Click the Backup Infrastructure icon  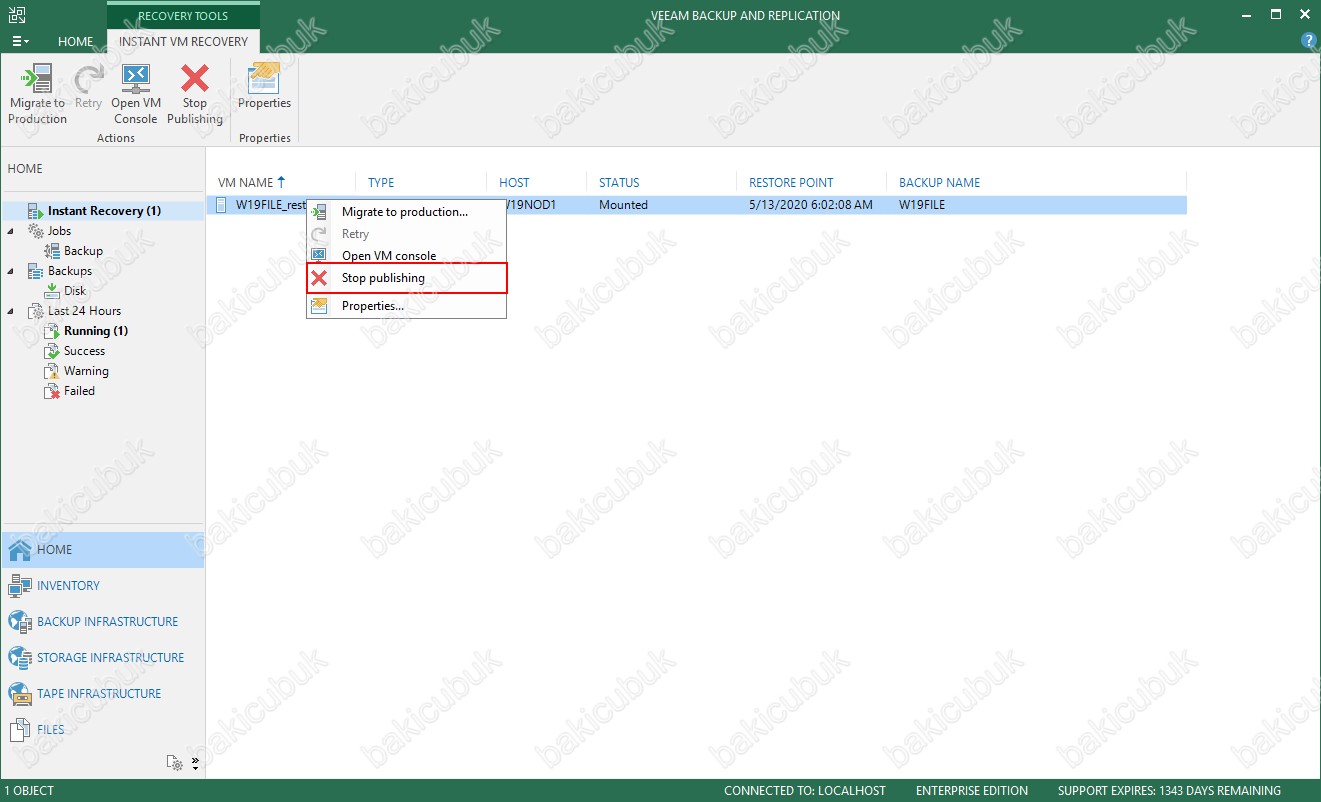[x=20, y=622]
